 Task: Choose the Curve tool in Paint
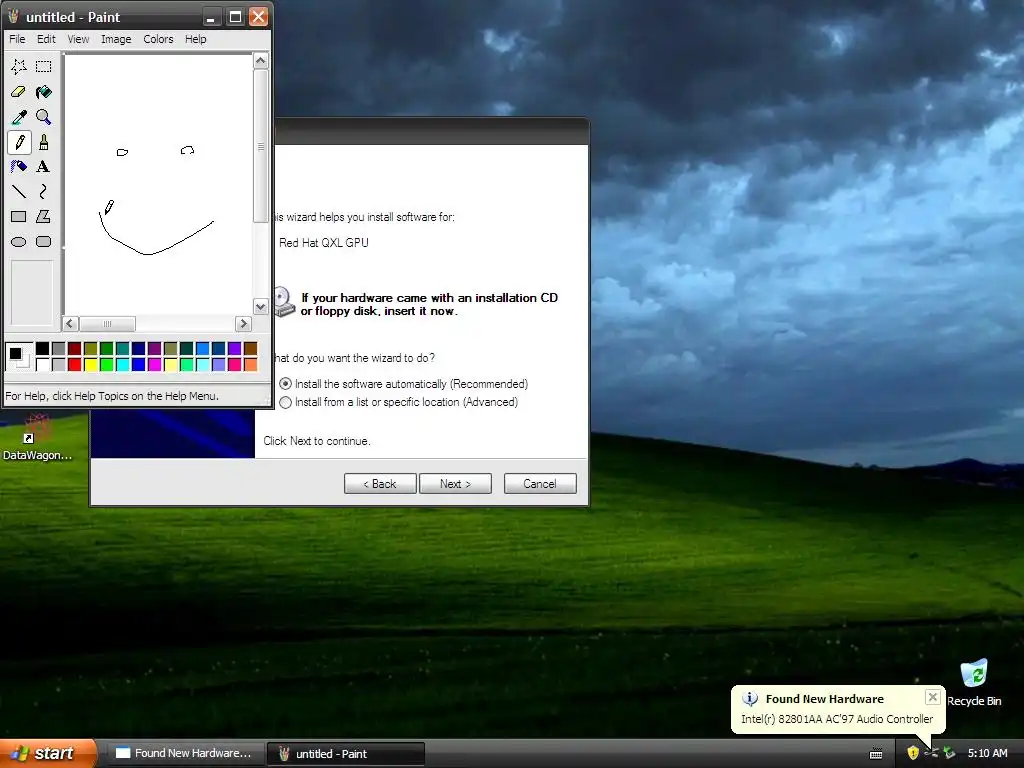pos(44,191)
